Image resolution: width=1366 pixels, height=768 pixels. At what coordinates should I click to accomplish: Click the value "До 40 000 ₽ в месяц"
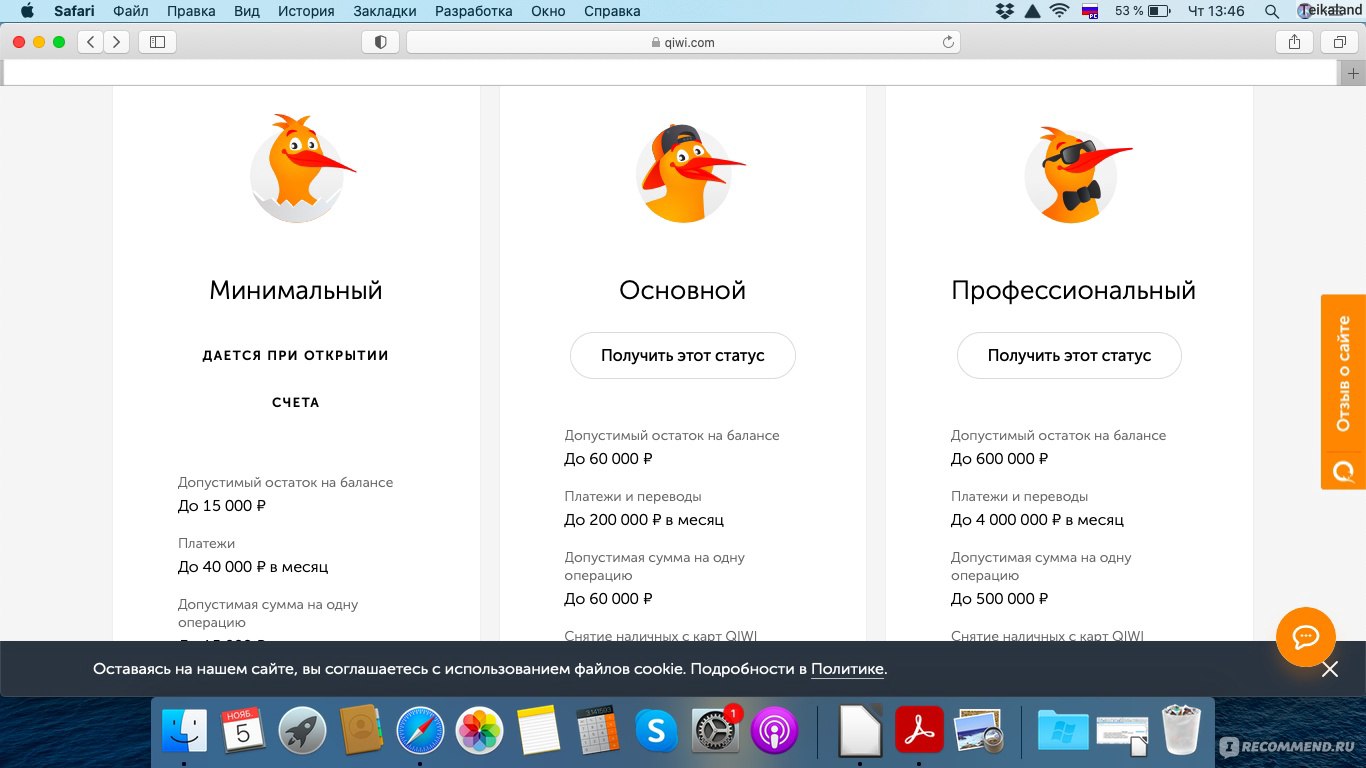pos(253,567)
